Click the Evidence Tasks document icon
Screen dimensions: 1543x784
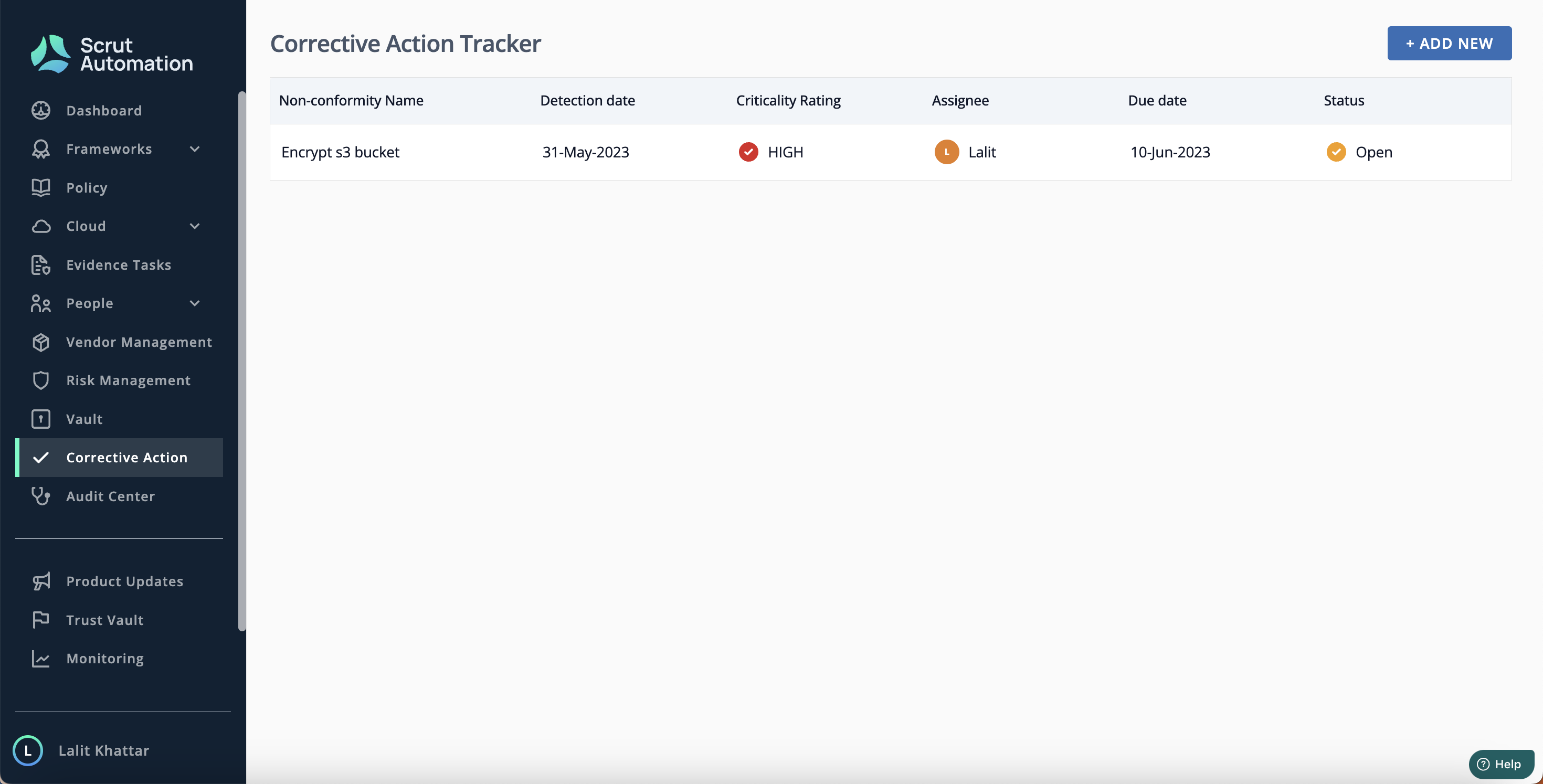point(41,264)
